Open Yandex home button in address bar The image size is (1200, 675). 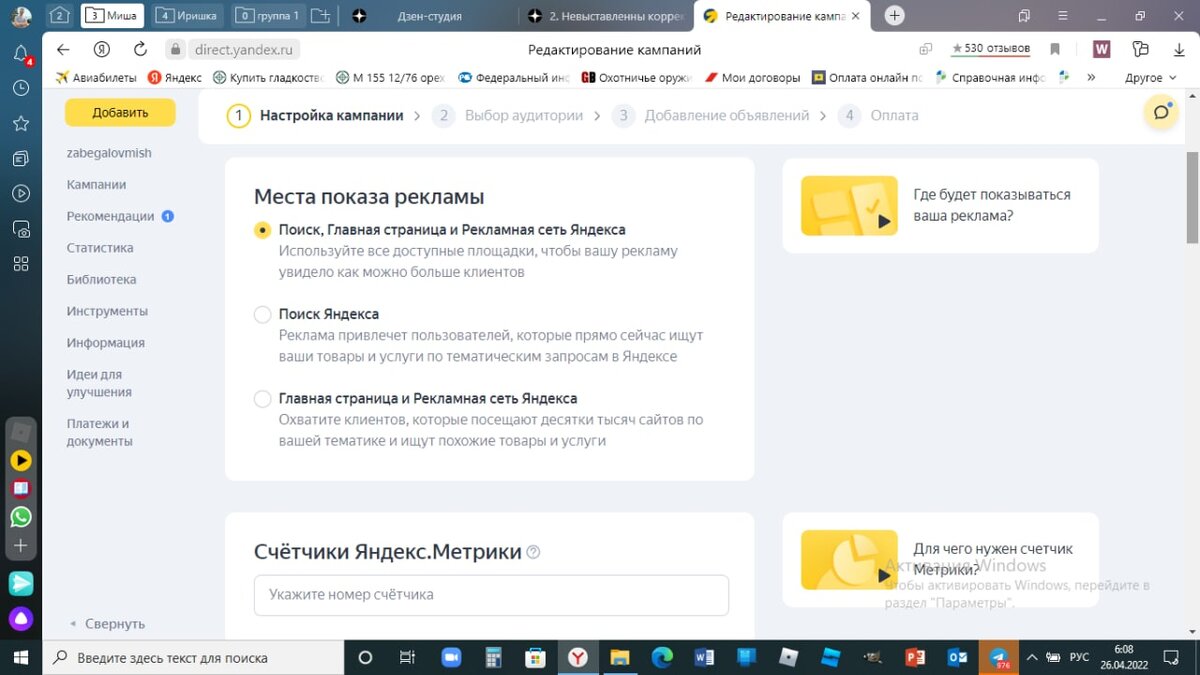coord(101,49)
